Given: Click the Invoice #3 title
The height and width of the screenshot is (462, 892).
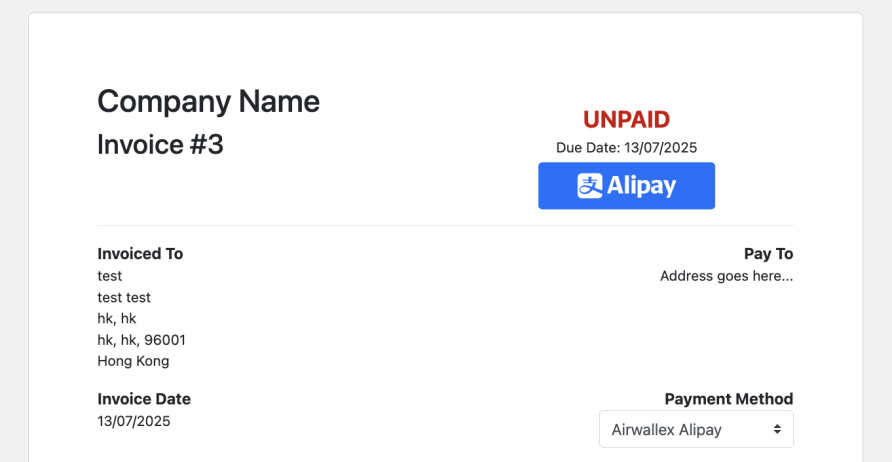Looking at the screenshot, I should (160, 145).
